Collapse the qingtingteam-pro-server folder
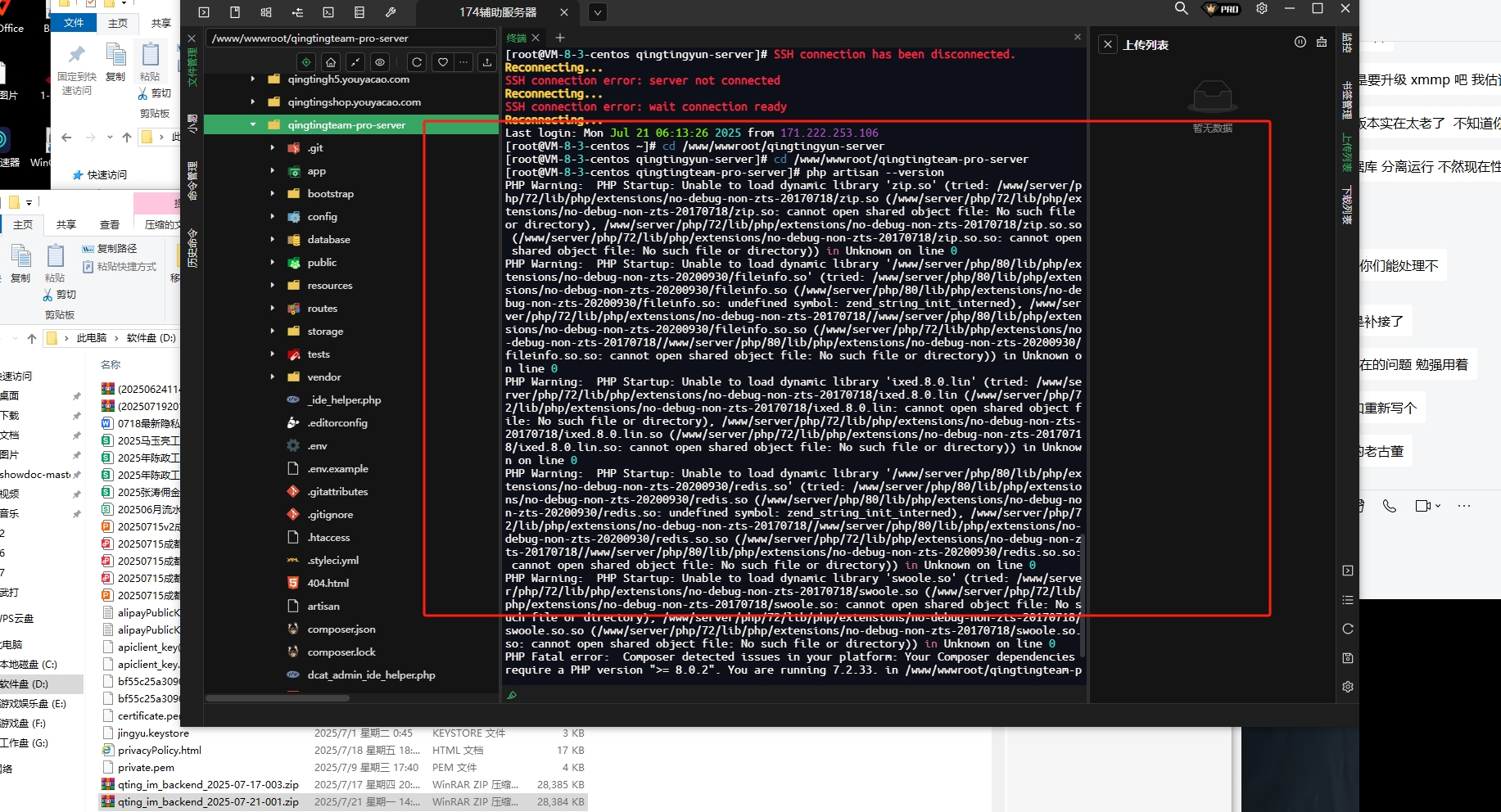The width and height of the screenshot is (1501, 812). pyautogui.click(x=253, y=124)
